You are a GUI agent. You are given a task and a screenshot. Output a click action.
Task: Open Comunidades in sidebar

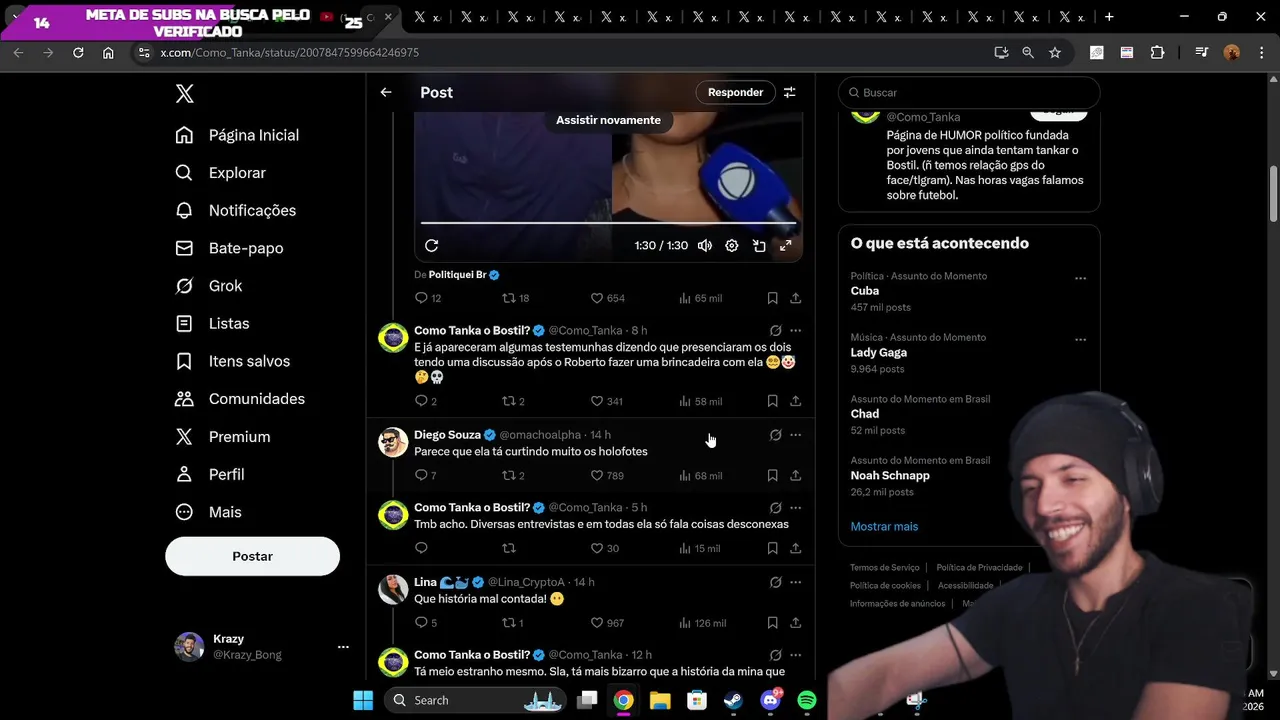coord(240,399)
